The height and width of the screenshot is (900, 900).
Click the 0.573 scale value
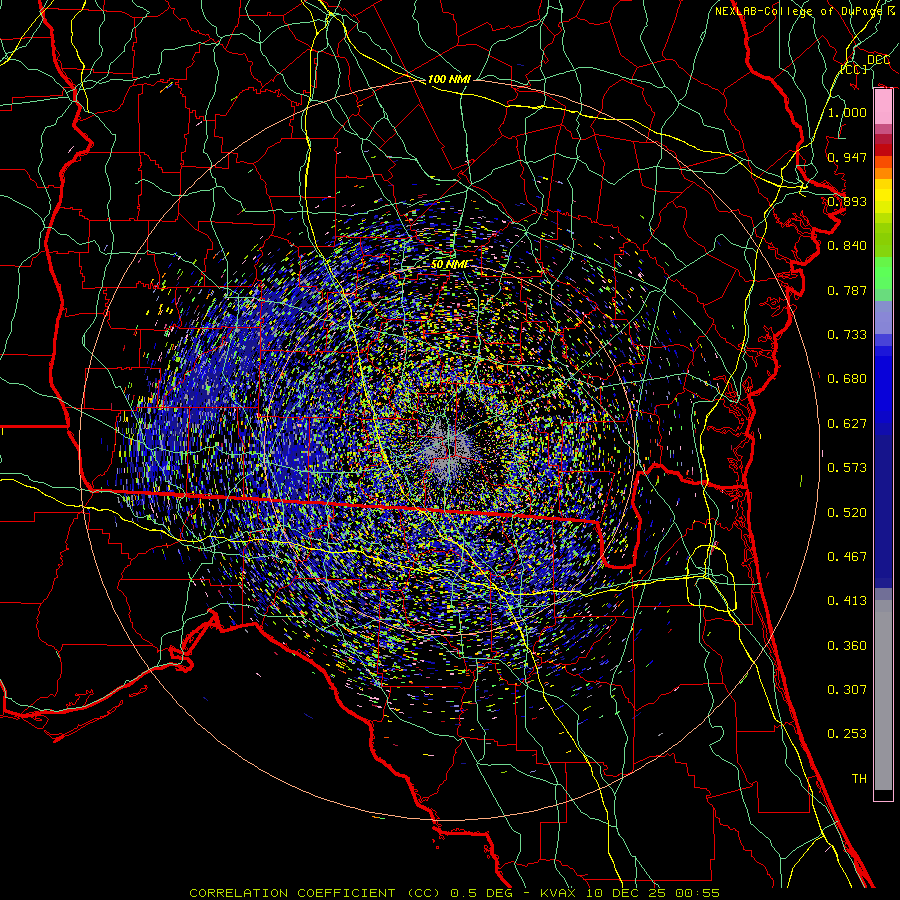[x=847, y=468]
